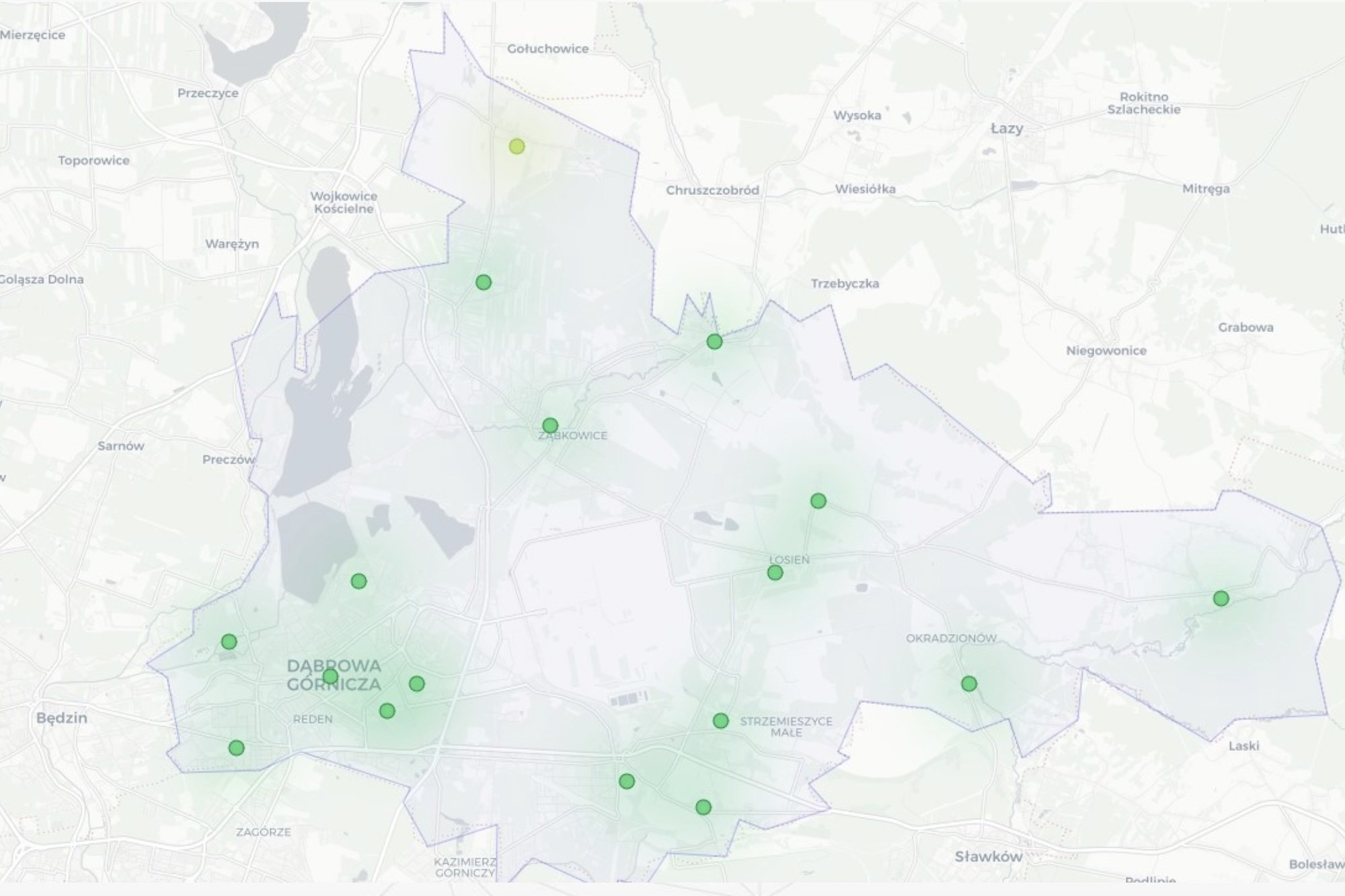Click the green marker overlapping Dąbrowa Górnicza label

[330, 676]
